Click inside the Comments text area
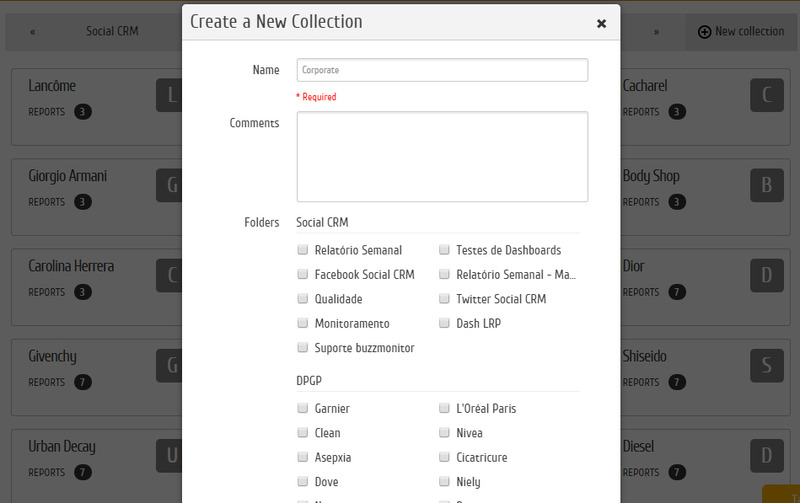This screenshot has height=503, width=800. pyautogui.click(x=442, y=156)
